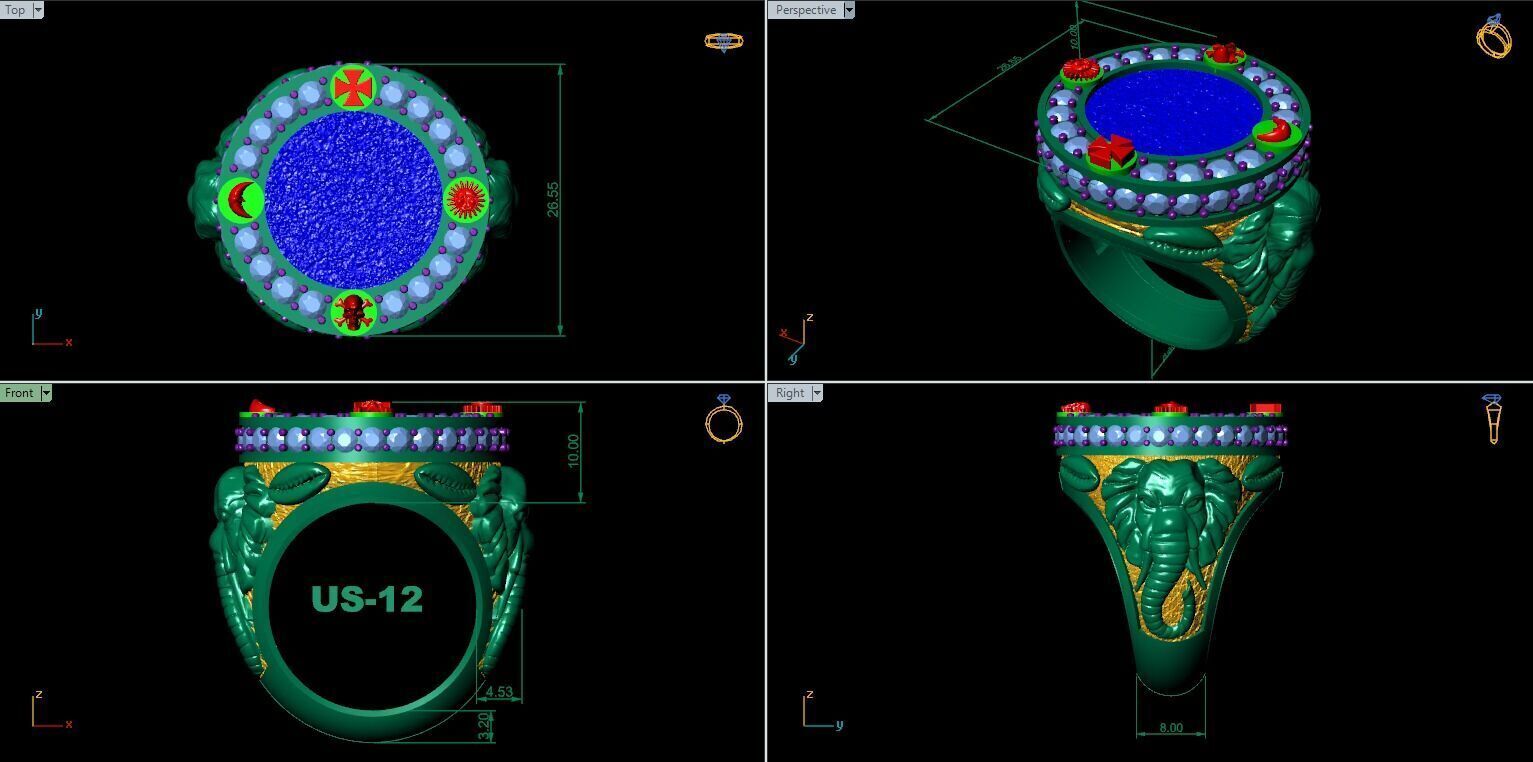Click the axis indicator in the Front viewport
1533x762 pixels.
tap(51, 710)
